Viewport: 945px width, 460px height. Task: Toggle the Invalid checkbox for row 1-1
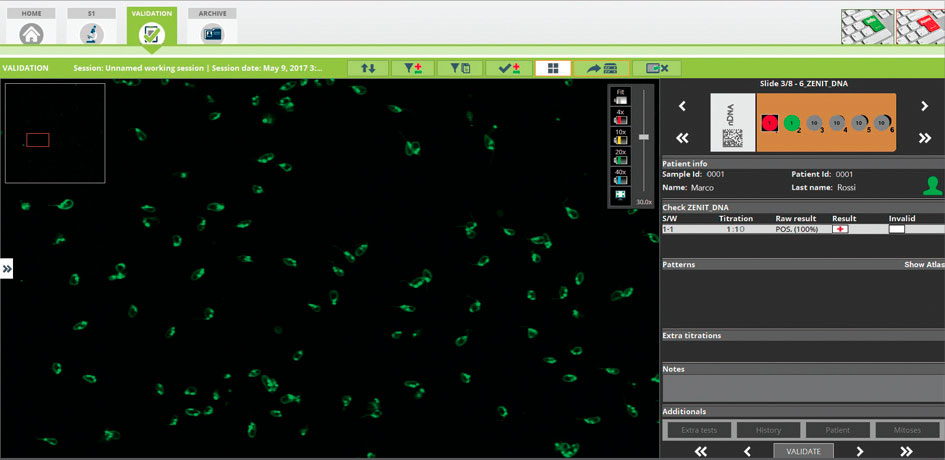point(897,229)
